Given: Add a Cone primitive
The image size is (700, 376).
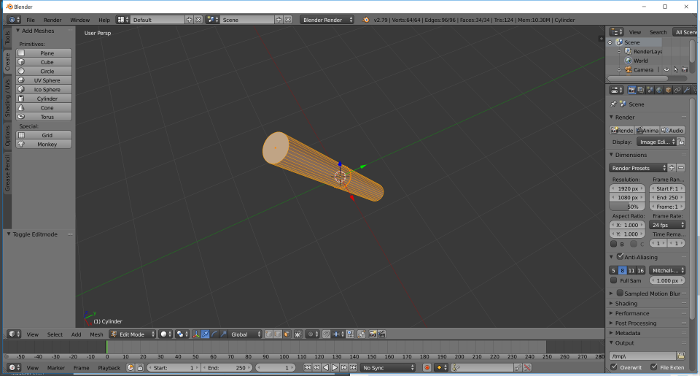Looking at the screenshot, I should [43, 108].
